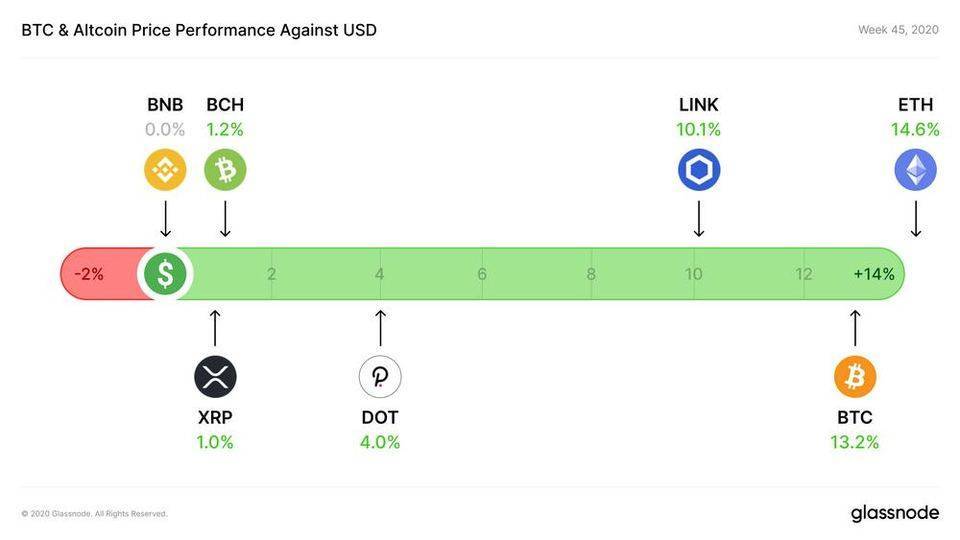Viewport: 960px width, 540px height.
Task: Select the blue Chainlink hexagon icon
Action: 699,170
